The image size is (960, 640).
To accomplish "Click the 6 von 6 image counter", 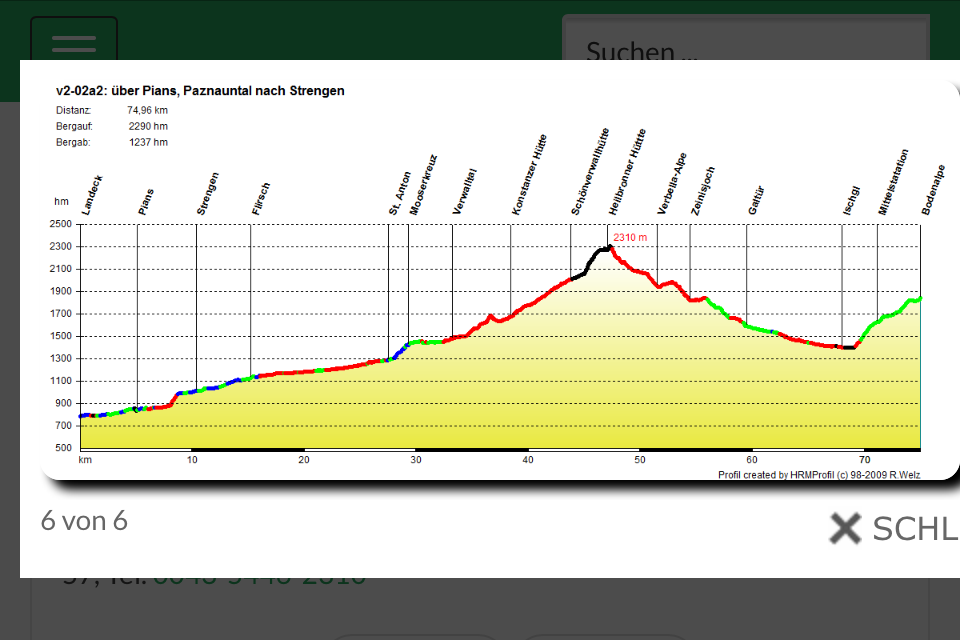I will pyautogui.click(x=84, y=521).
